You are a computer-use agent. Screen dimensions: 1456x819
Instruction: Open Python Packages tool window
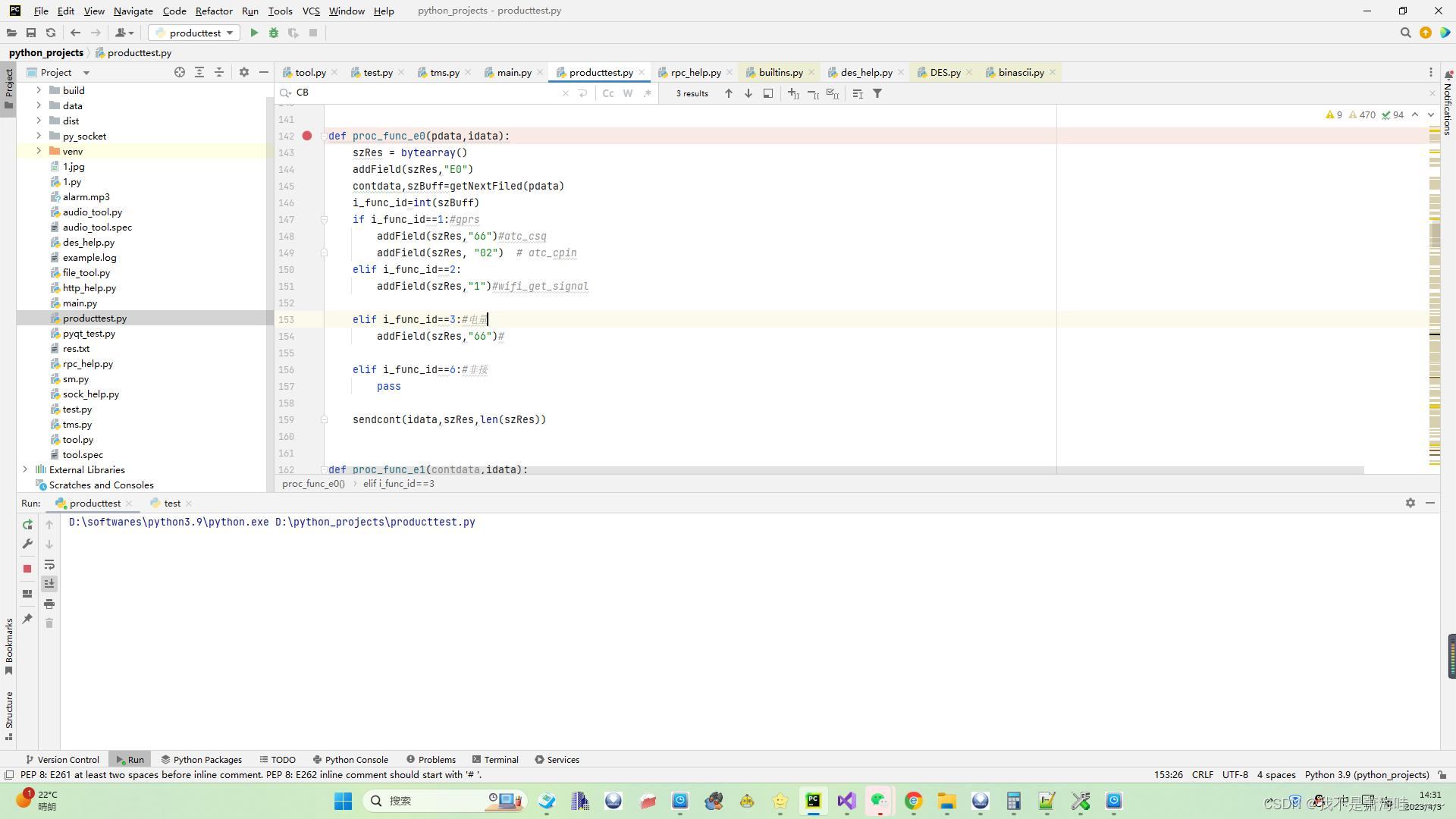pos(202,759)
